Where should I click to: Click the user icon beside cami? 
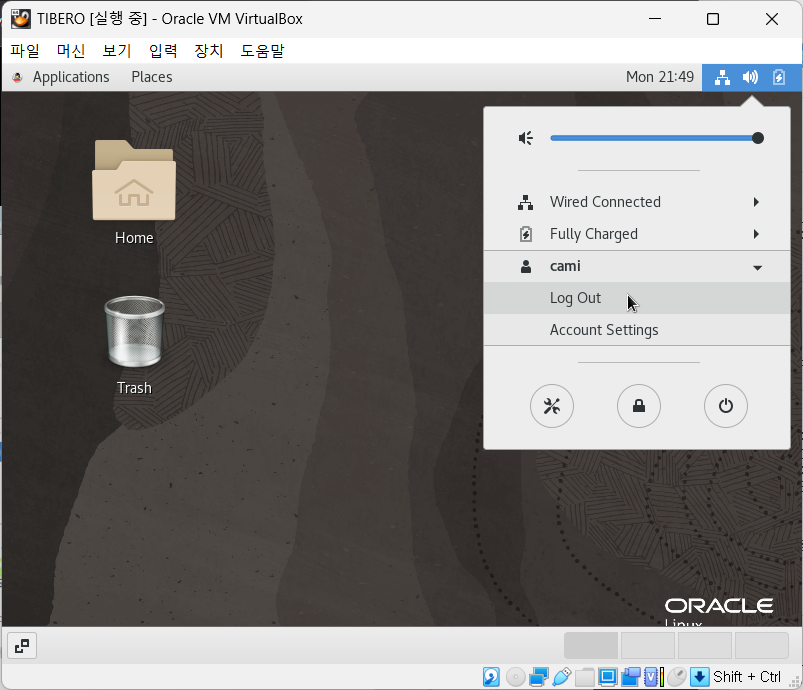point(525,266)
